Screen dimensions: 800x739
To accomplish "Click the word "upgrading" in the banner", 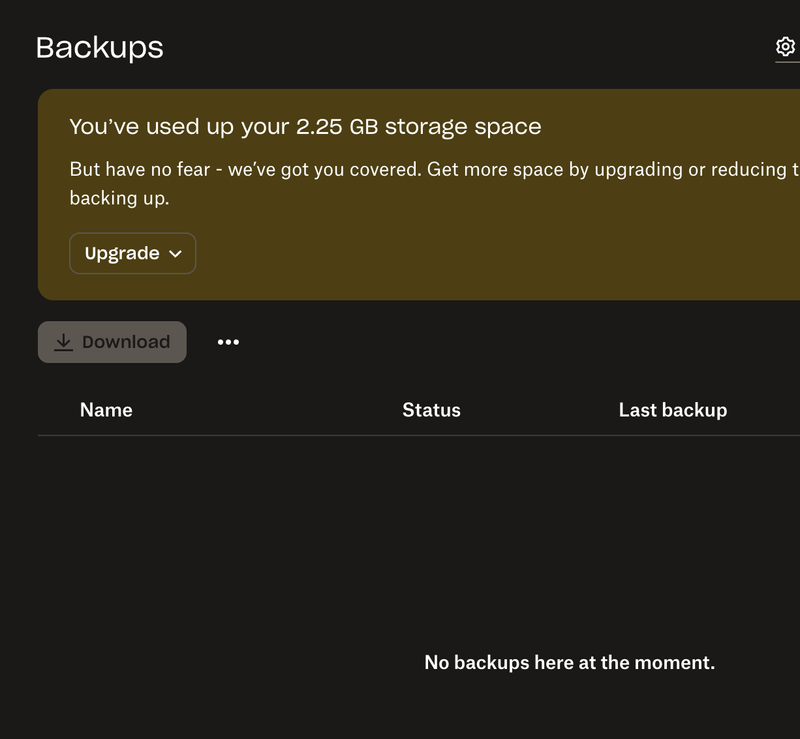I will click(x=638, y=169).
